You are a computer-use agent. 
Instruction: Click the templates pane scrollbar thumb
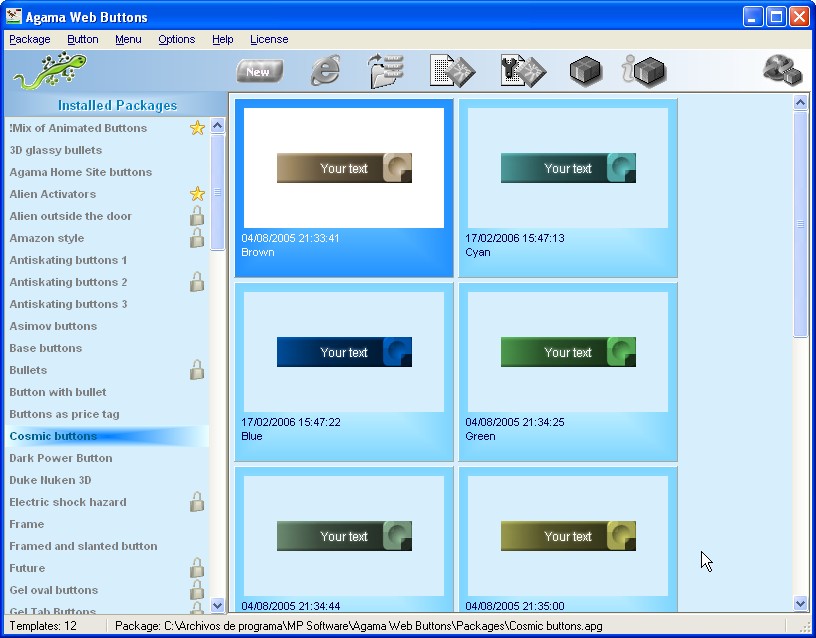800,224
